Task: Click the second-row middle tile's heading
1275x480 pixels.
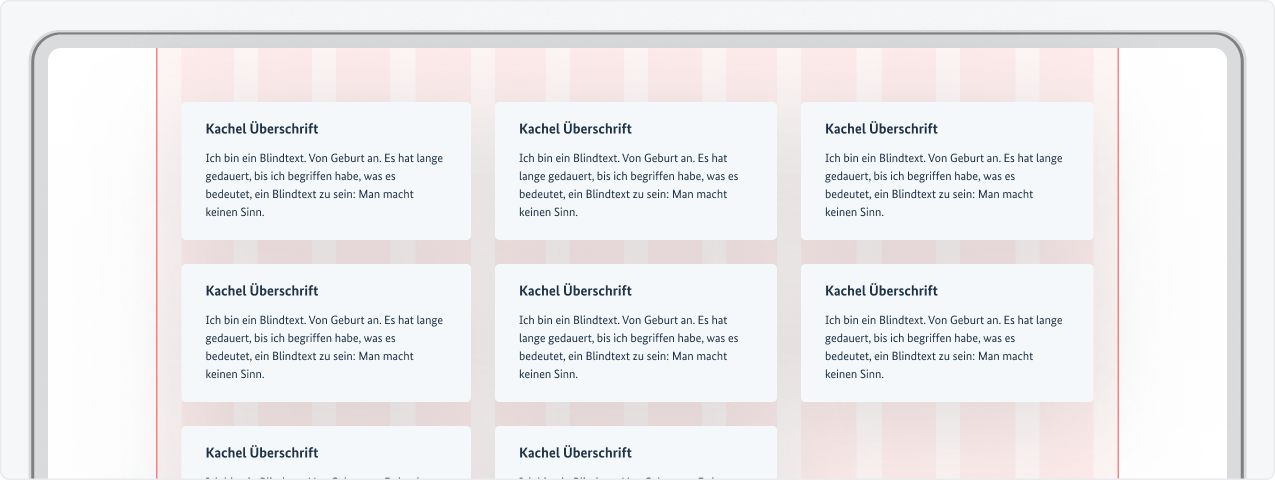Action: 575,291
